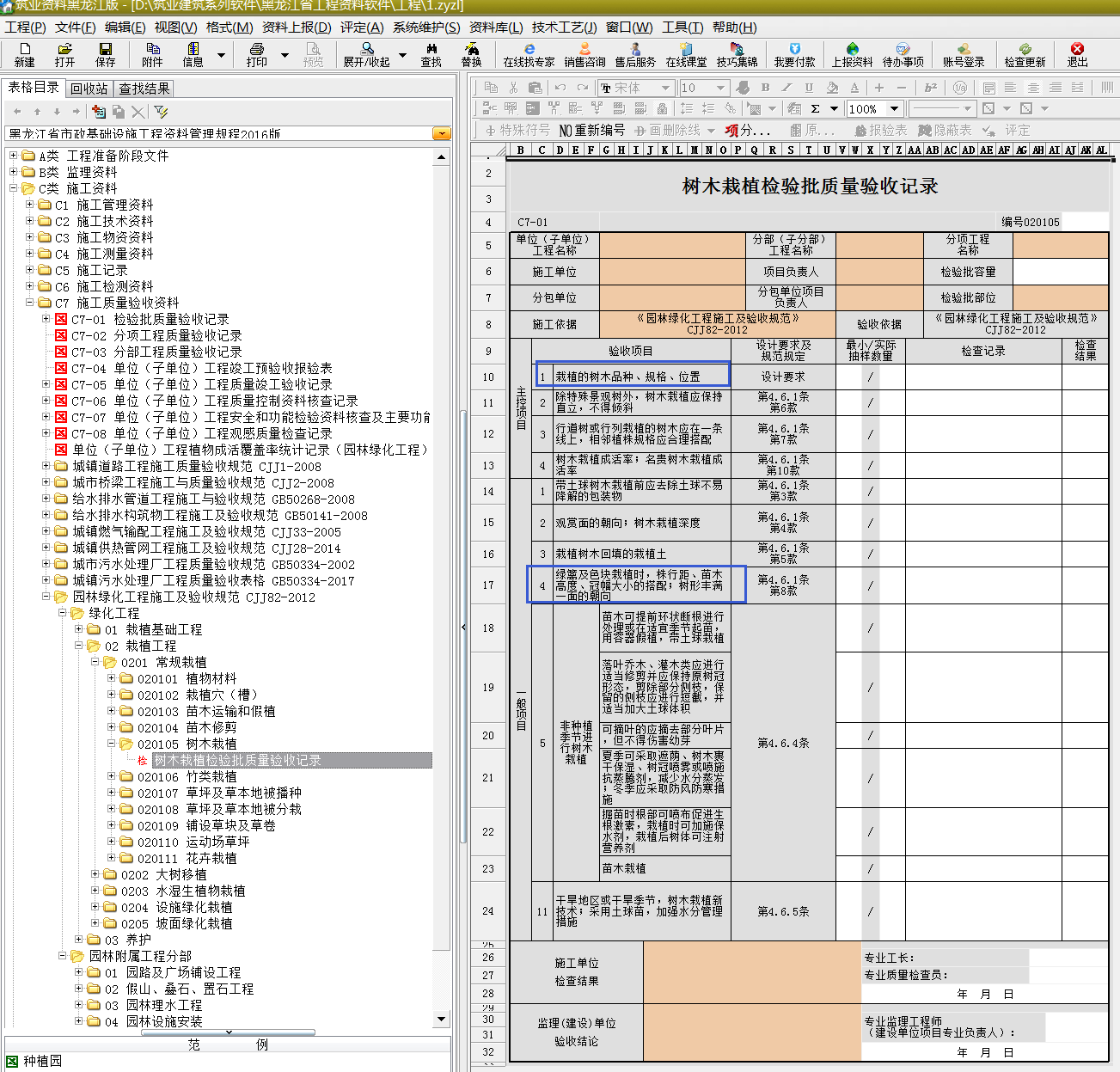Click the underline U icon

pyautogui.click(x=809, y=88)
